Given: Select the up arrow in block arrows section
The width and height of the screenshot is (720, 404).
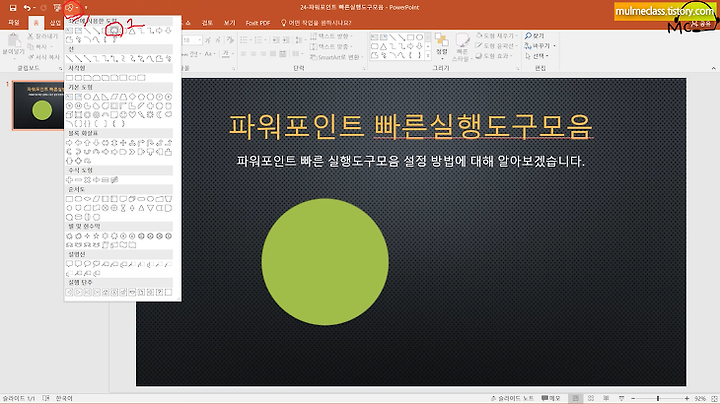Looking at the screenshot, I should [x=87, y=143].
